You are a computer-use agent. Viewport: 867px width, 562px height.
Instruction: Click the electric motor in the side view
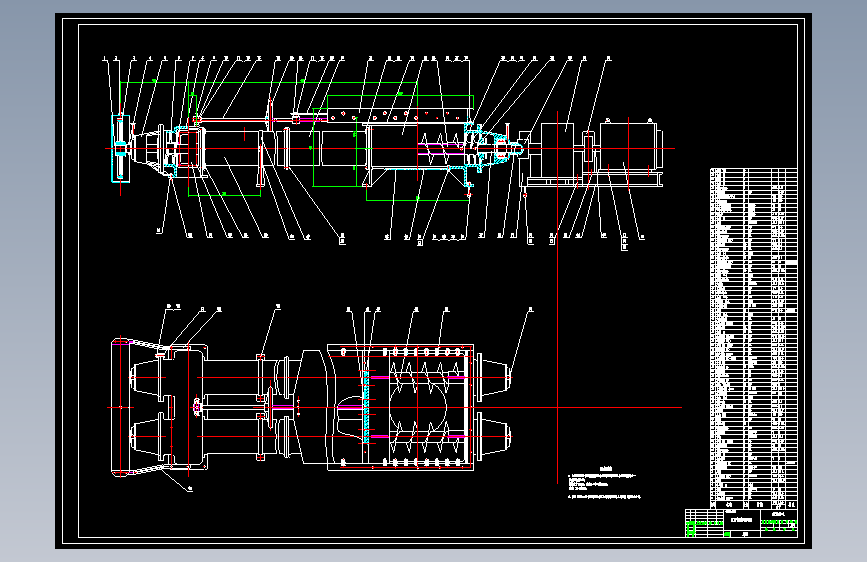coord(631,147)
